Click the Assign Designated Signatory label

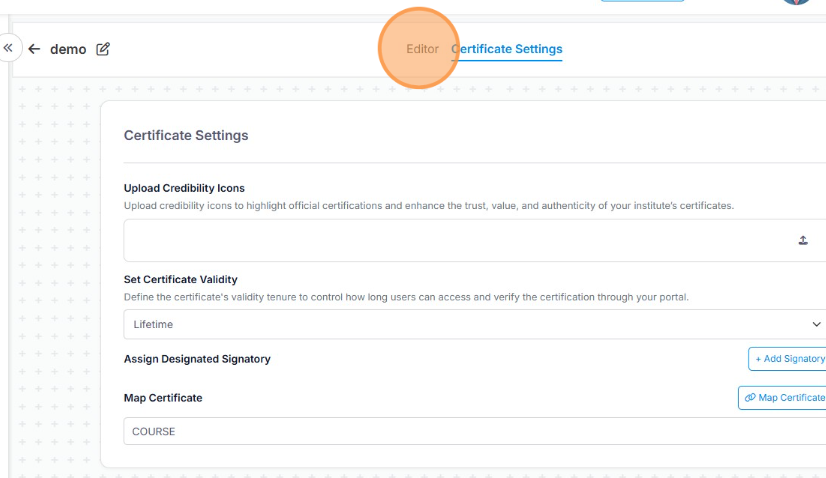pyautogui.click(x=197, y=359)
